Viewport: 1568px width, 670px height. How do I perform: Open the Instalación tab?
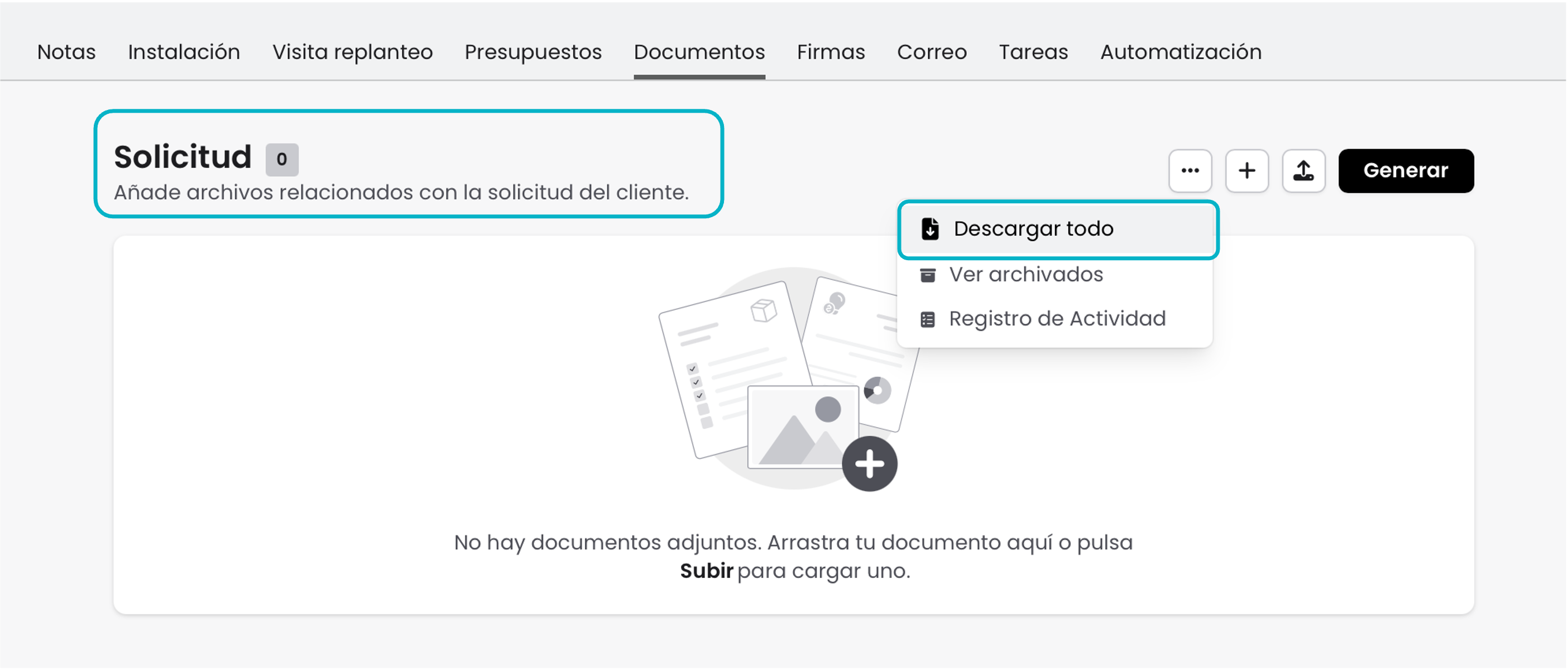(184, 52)
